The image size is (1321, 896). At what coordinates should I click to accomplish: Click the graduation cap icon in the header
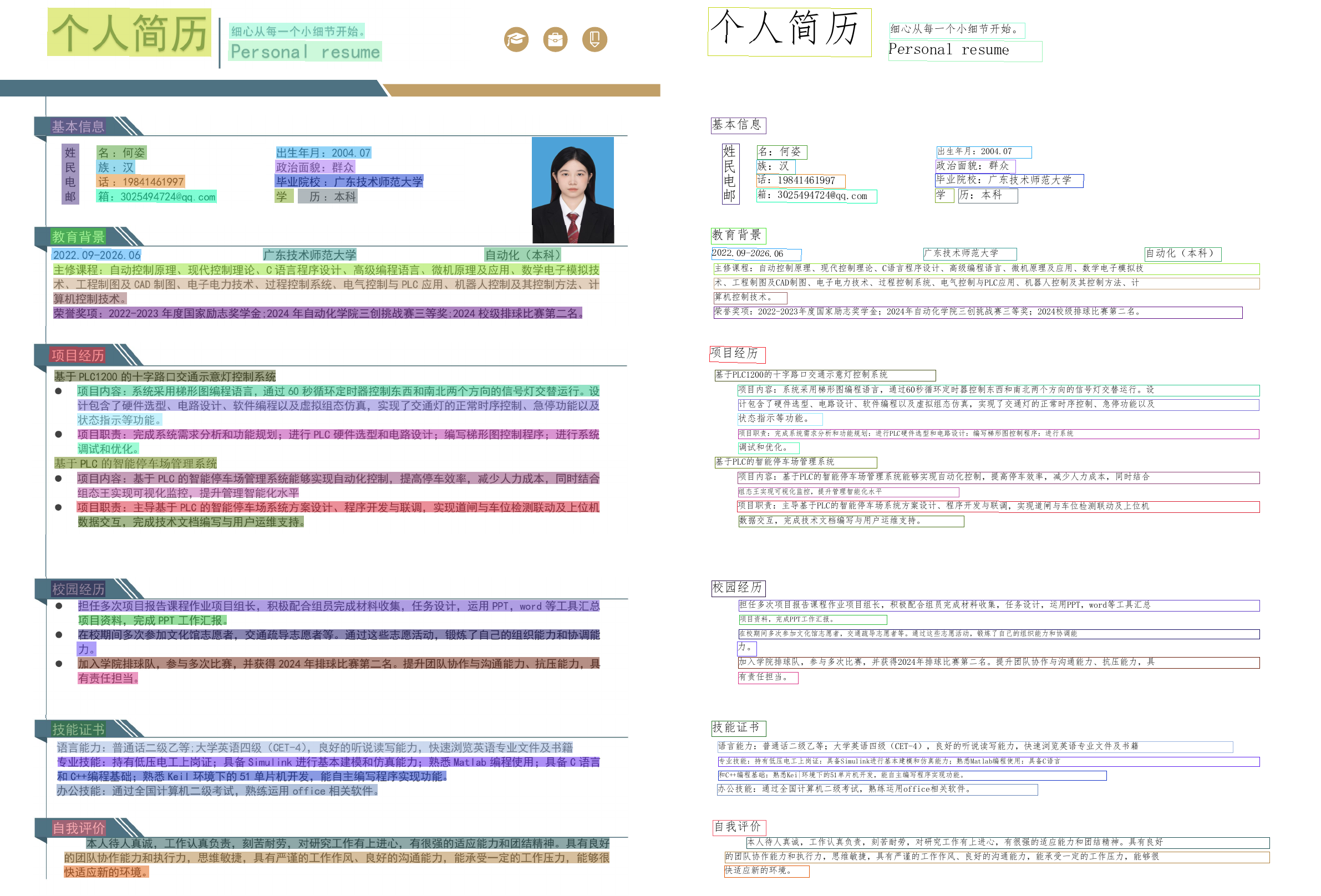(x=516, y=39)
